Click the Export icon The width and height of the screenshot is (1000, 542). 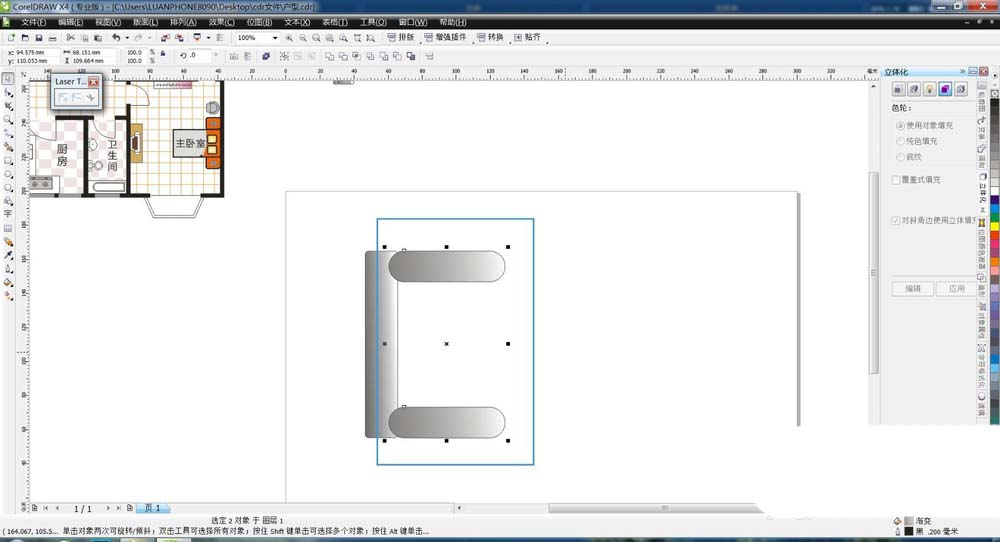(179, 38)
